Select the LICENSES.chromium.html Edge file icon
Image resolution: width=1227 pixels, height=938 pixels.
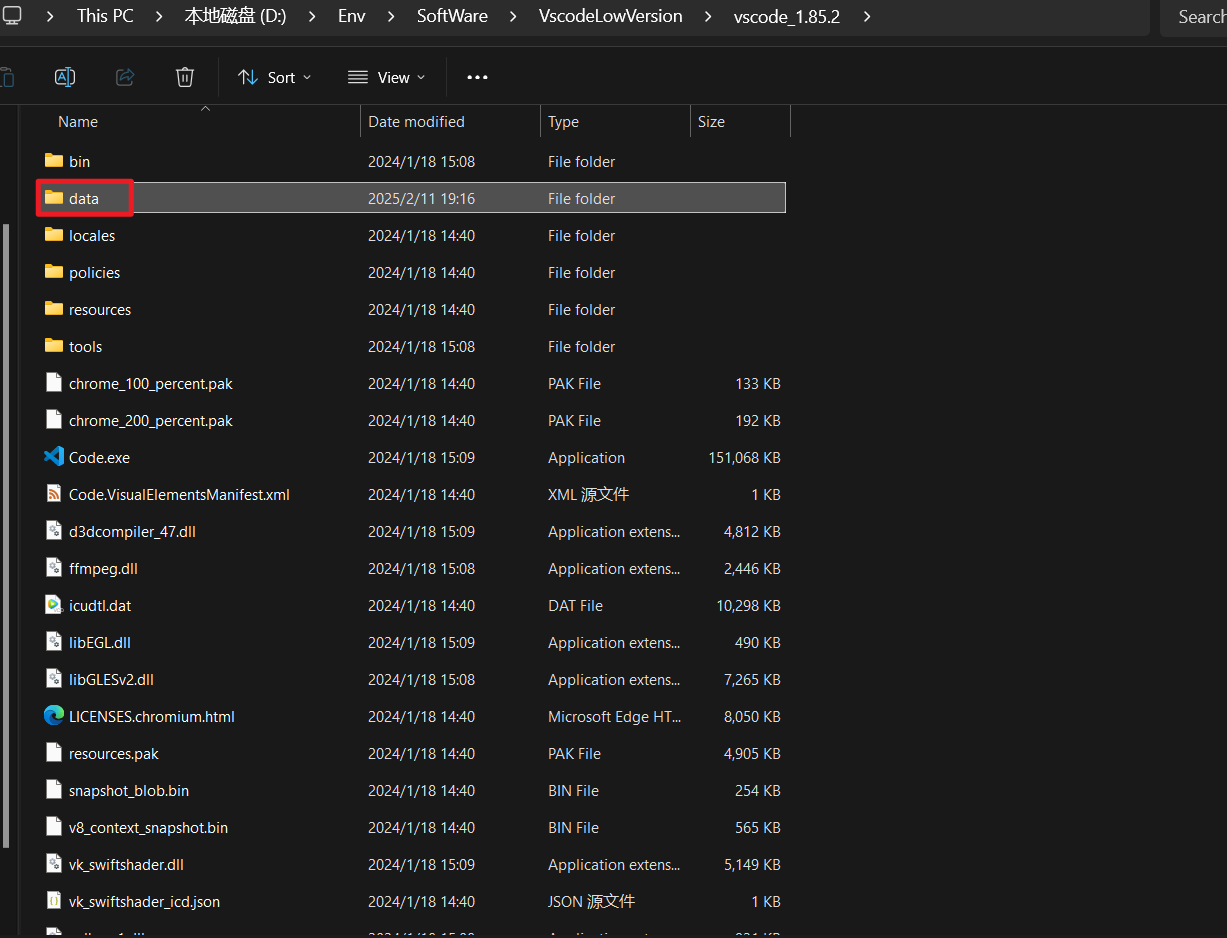(54, 716)
